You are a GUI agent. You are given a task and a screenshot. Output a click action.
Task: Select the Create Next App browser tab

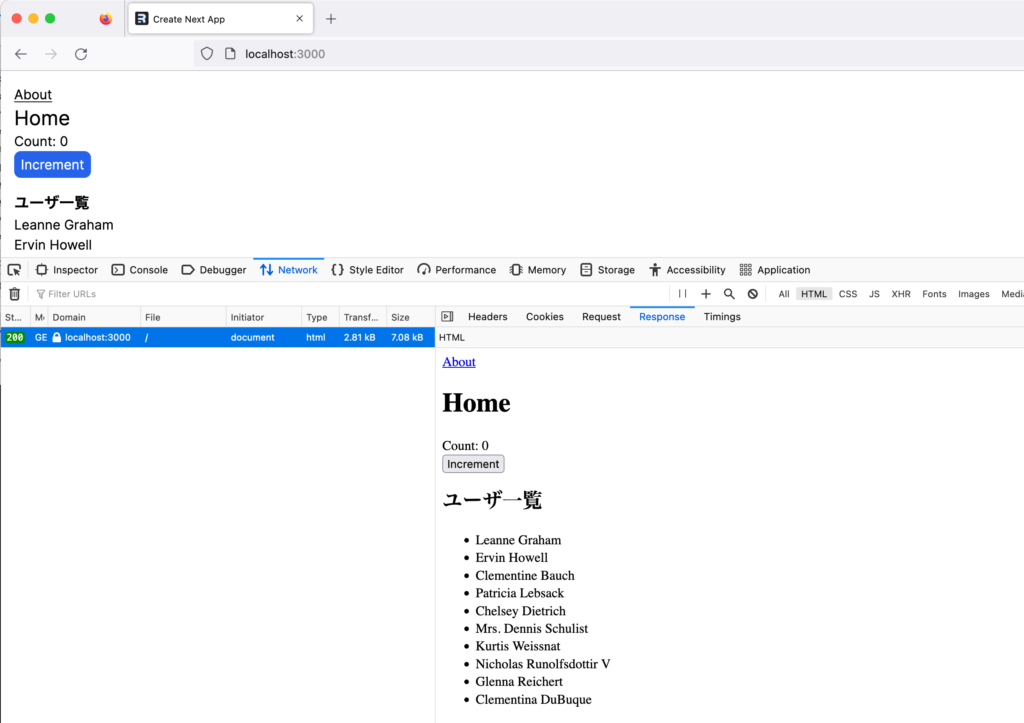coord(220,19)
